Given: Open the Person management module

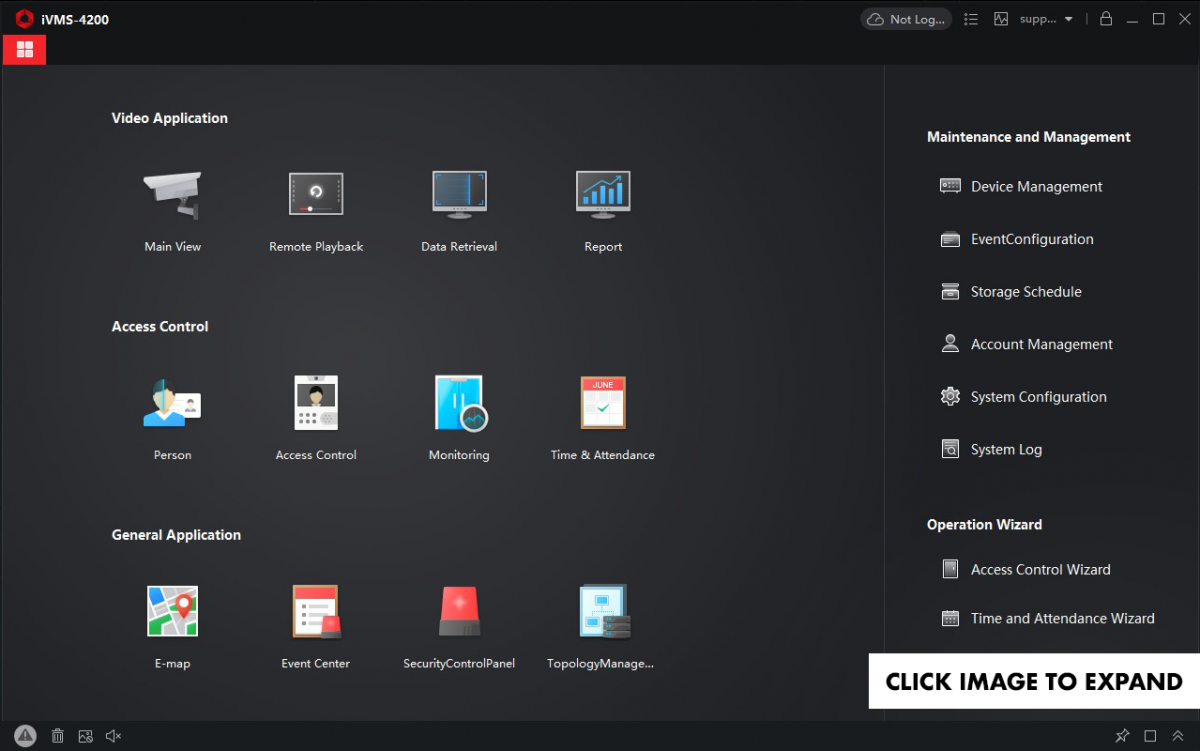Looking at the screenshot, I should 172,403.
